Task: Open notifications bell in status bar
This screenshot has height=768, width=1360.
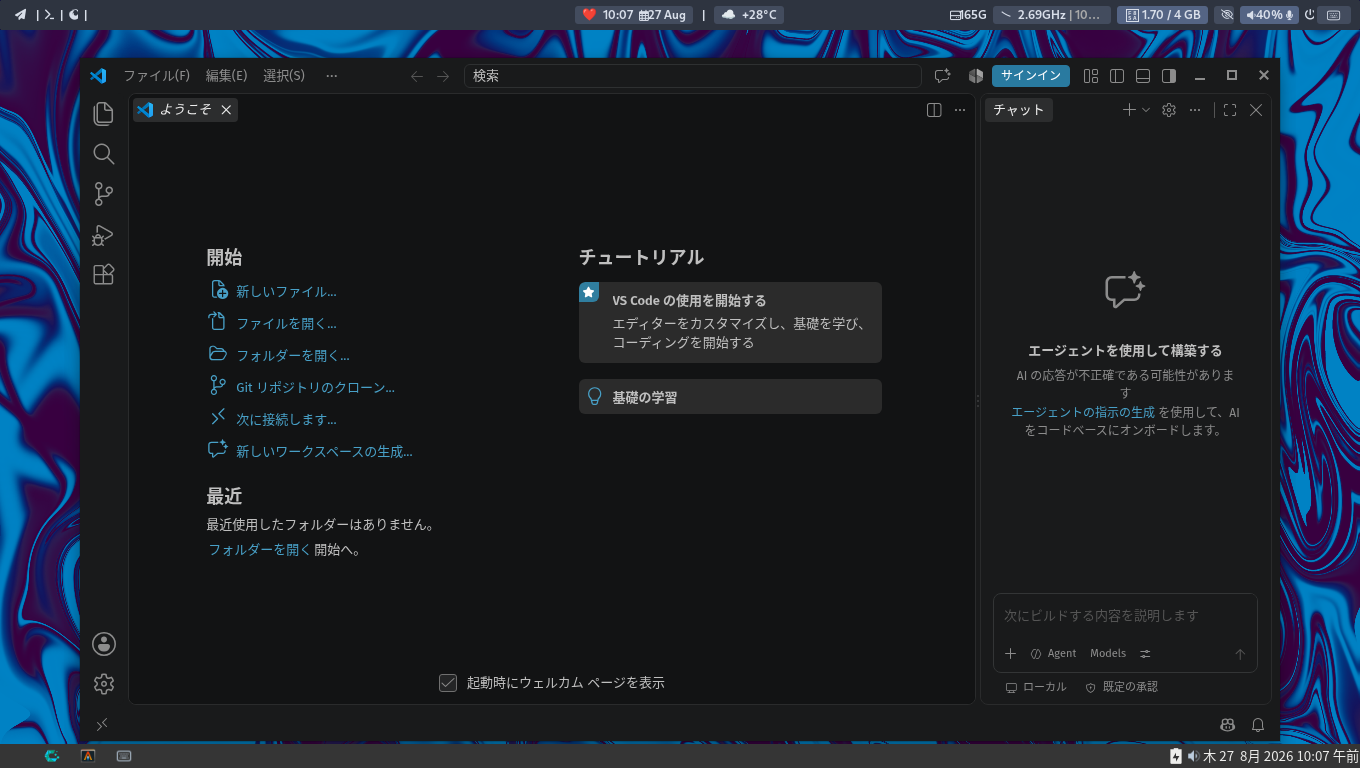Action: [1258, 724]
